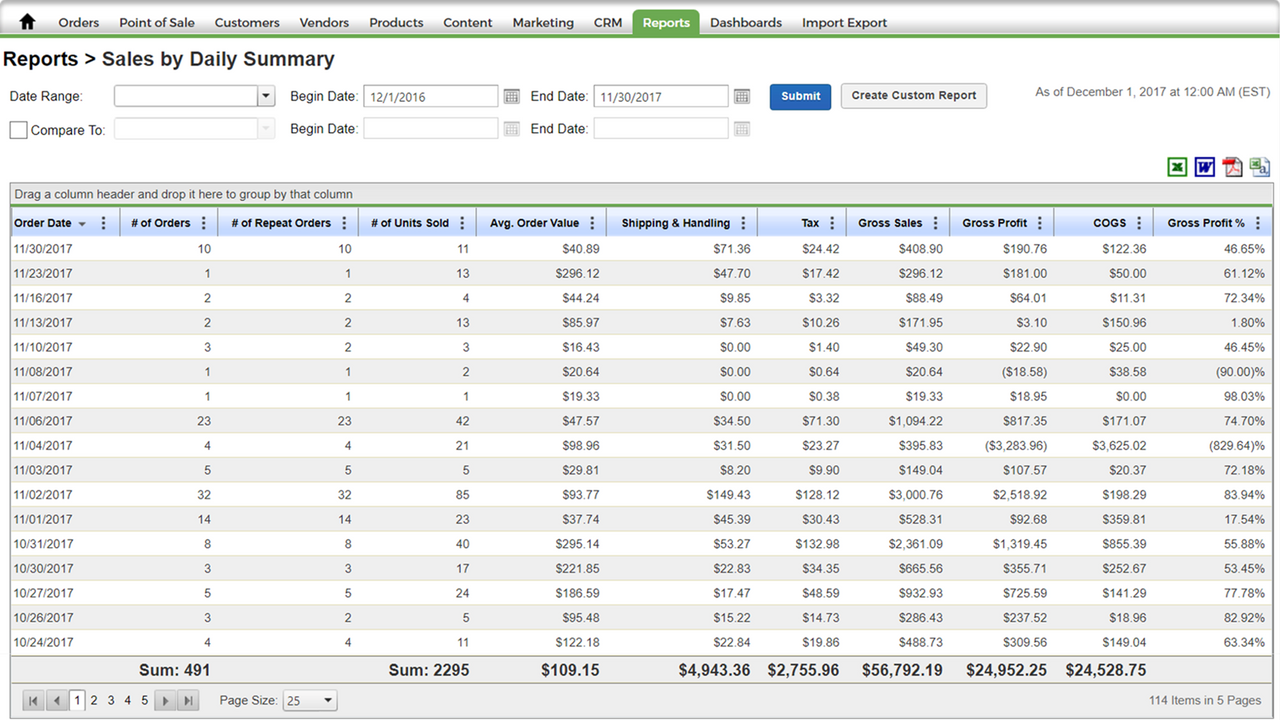Open Gross Profit % column menu
The height and width of the screenshot is (720, 1280).
coord(1259,223)
